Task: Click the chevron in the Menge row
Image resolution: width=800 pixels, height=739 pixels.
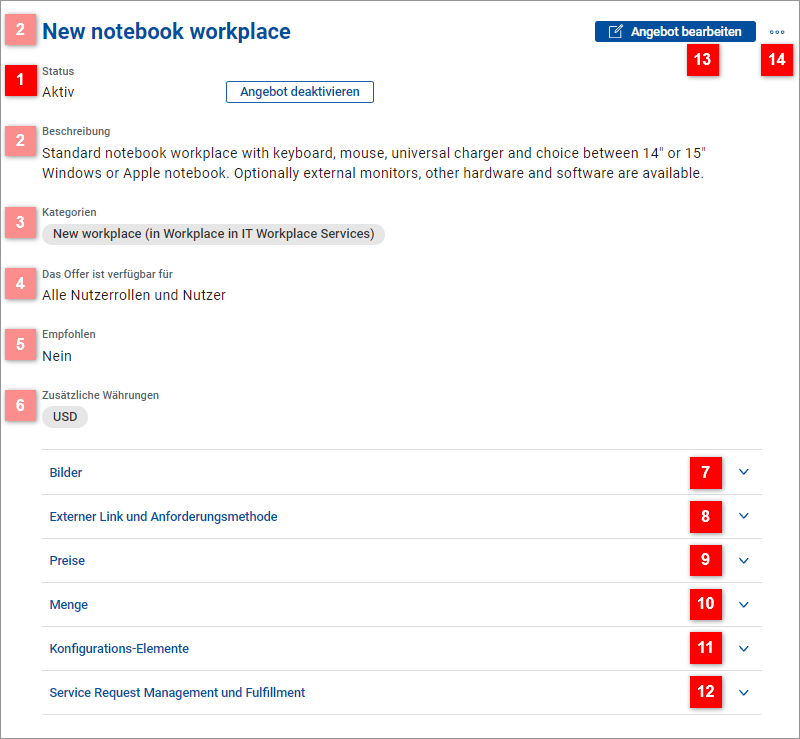Action: click(x=743, y=604)
